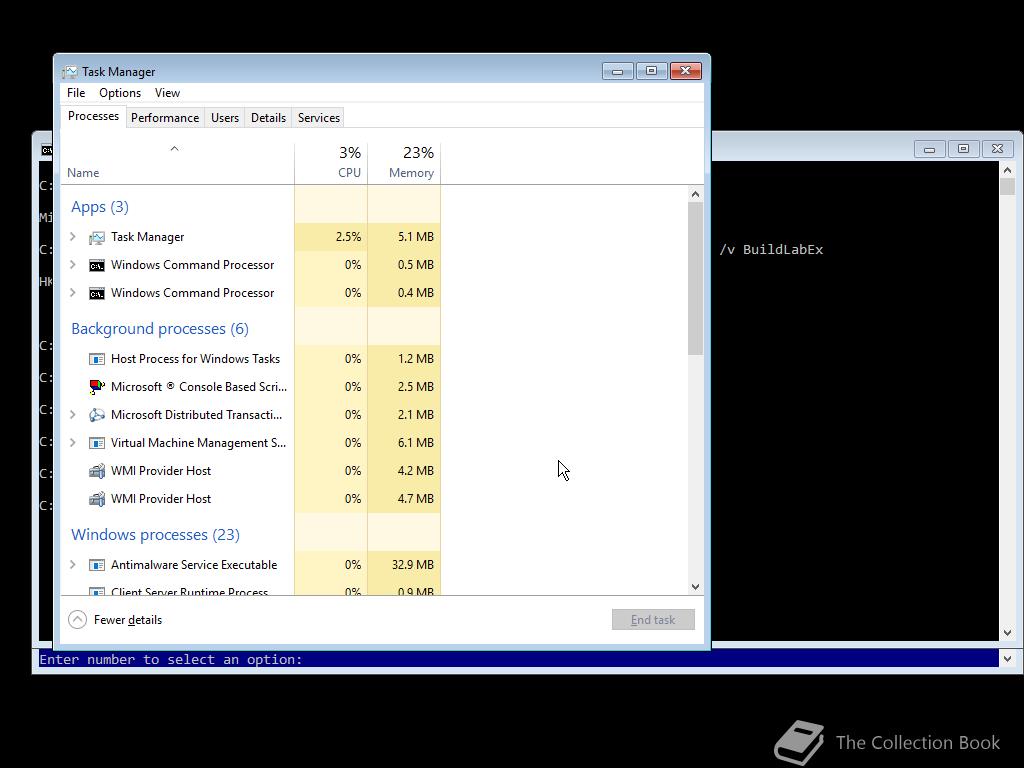Click the Enter number to select prompt
Image resolution: width=1024 pixels, height=768 pixels.
(x=171, y=660)
